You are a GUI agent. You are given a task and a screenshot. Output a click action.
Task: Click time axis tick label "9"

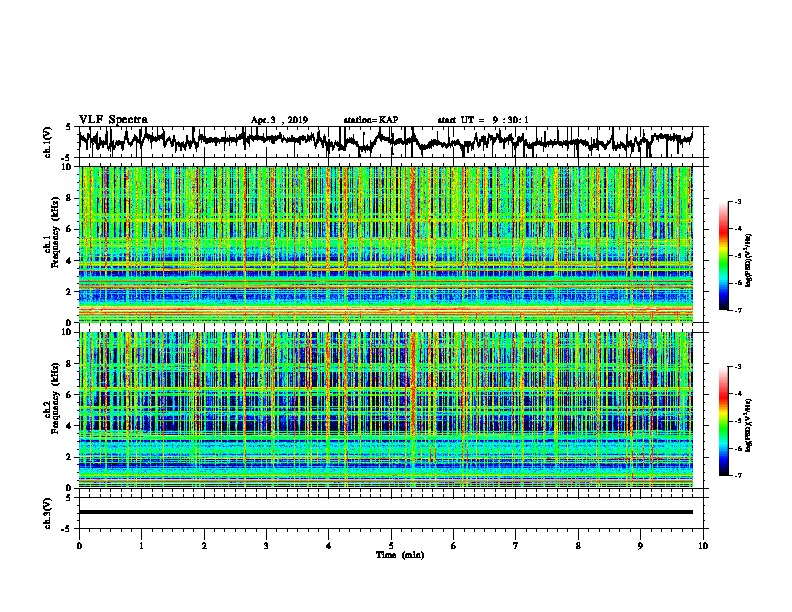pyautogui.click(x=640, y=546)
